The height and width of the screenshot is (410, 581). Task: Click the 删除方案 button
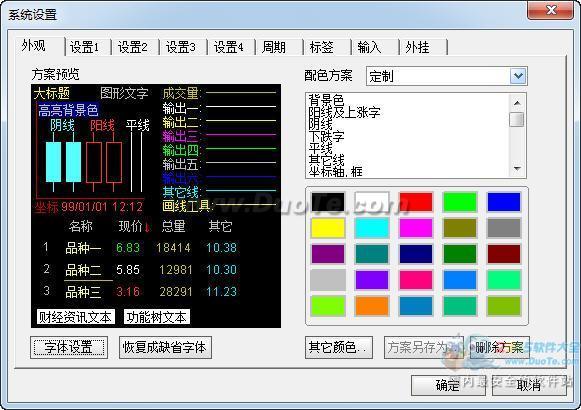click(499, 347)
